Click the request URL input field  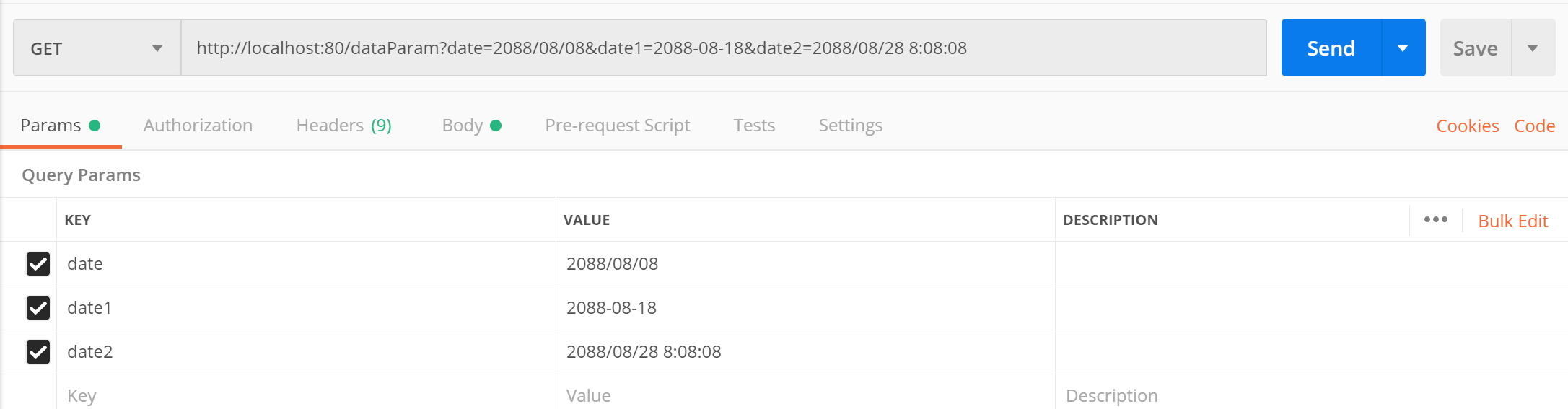722,48
